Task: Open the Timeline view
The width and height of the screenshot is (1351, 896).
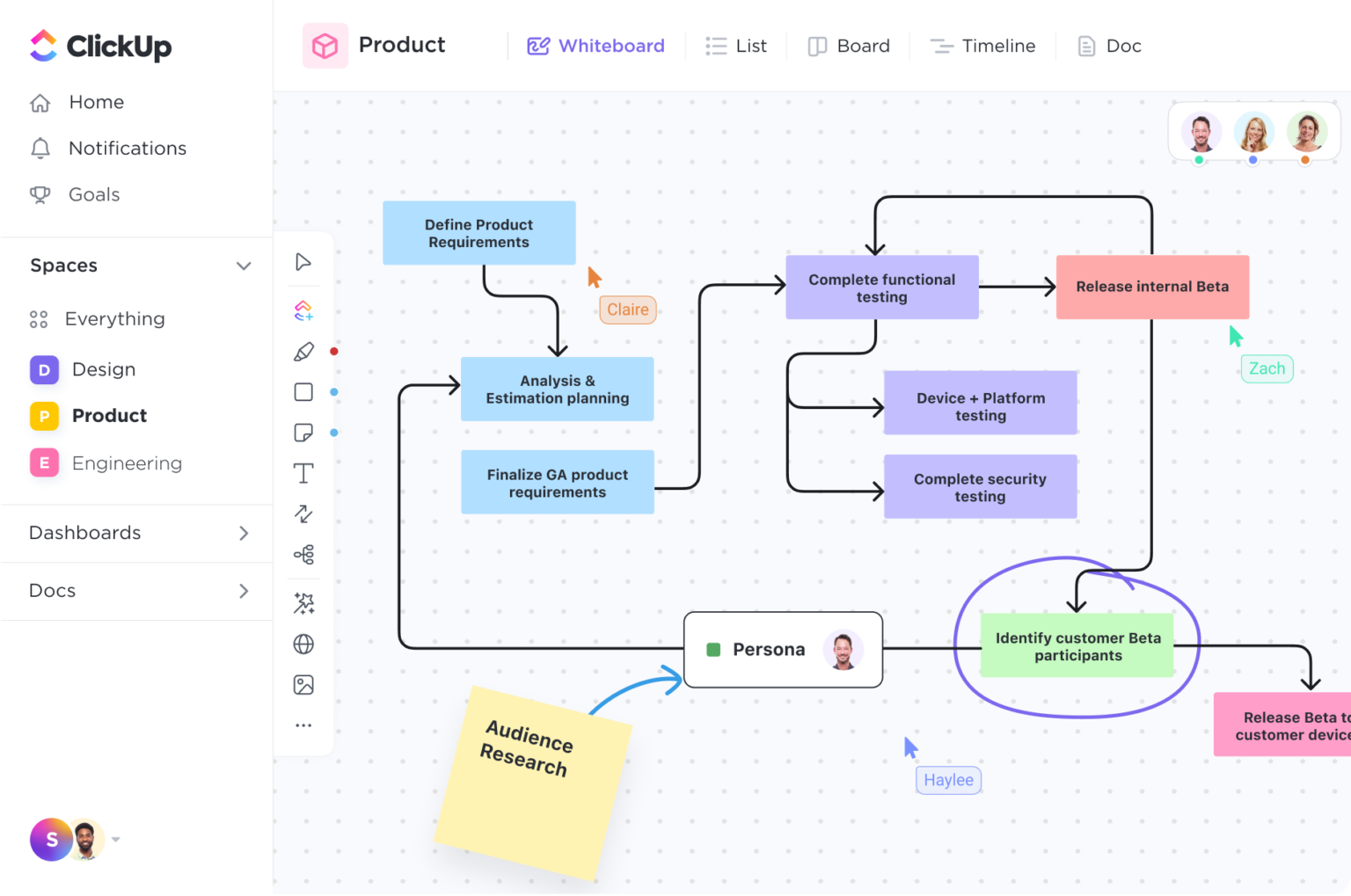Action: pyautogui.click(x=982, y=46)
